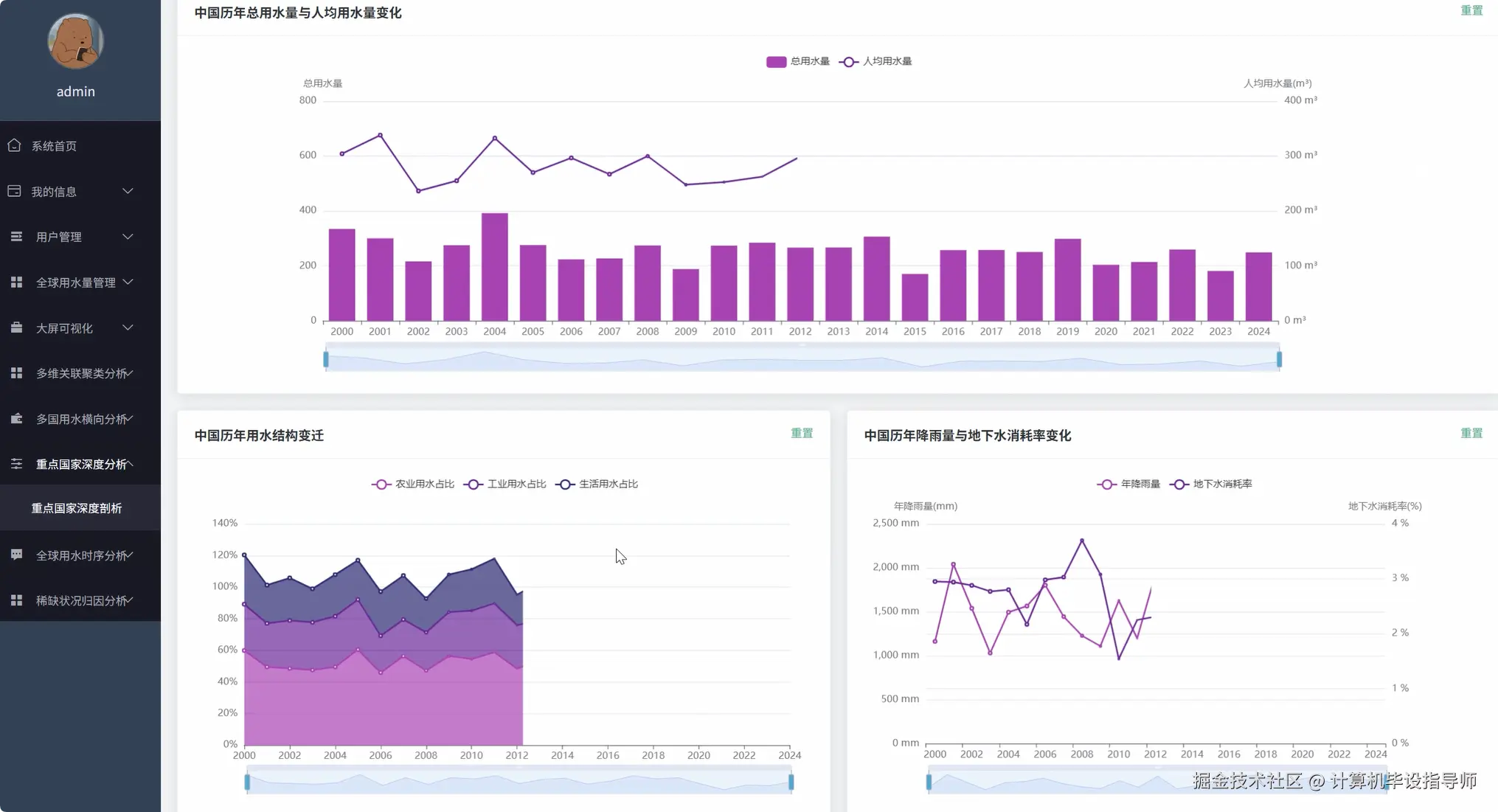Click 重置 on the 用水结构变迁 chart
1498x812 pixels.
802,433
